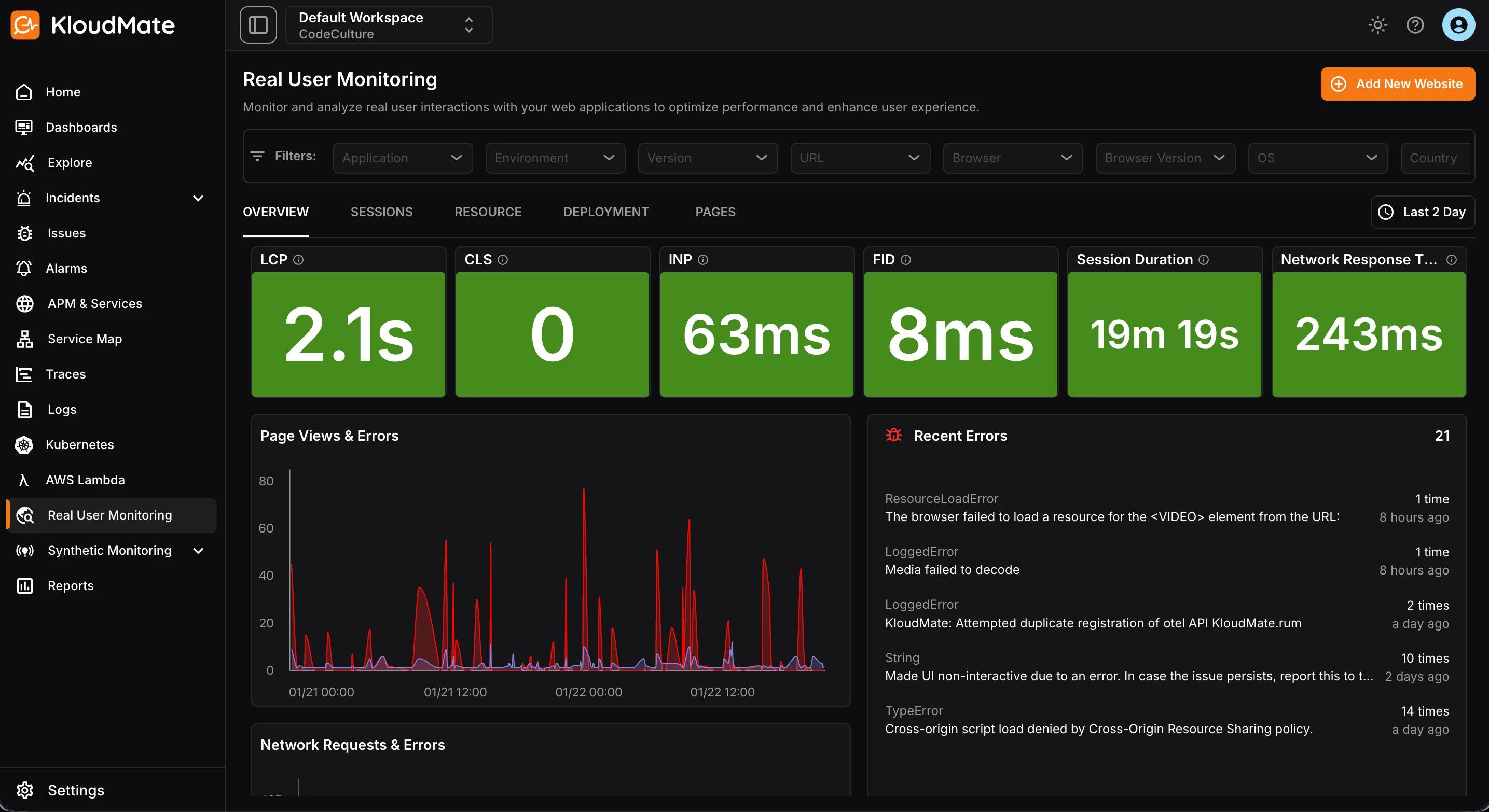The width and height of the screenshot is (1489, 812).
Task: Click the FID info icon
Action: (906, 260)
